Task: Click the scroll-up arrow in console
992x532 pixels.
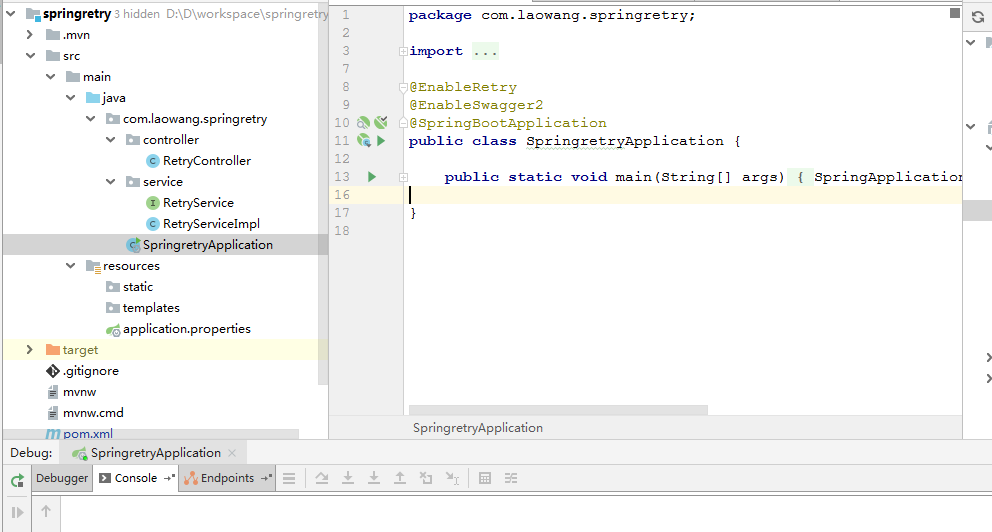Action: [x=46, y=512]
